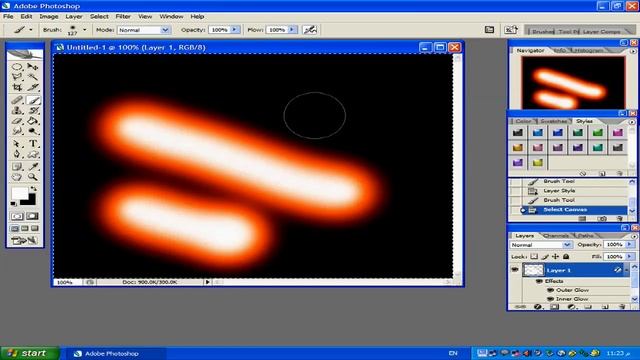Open the Image menu
640x360 pixels.
[x=49, y=16]
